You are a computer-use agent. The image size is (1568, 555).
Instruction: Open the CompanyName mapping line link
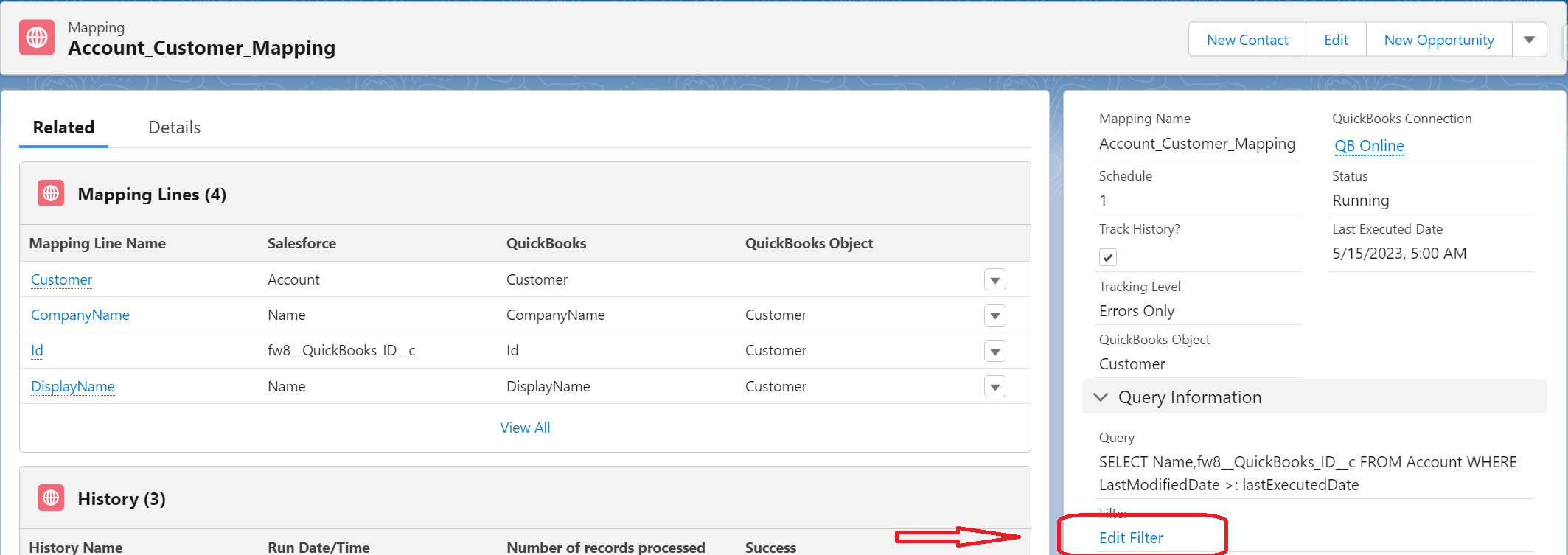point(80,315)
